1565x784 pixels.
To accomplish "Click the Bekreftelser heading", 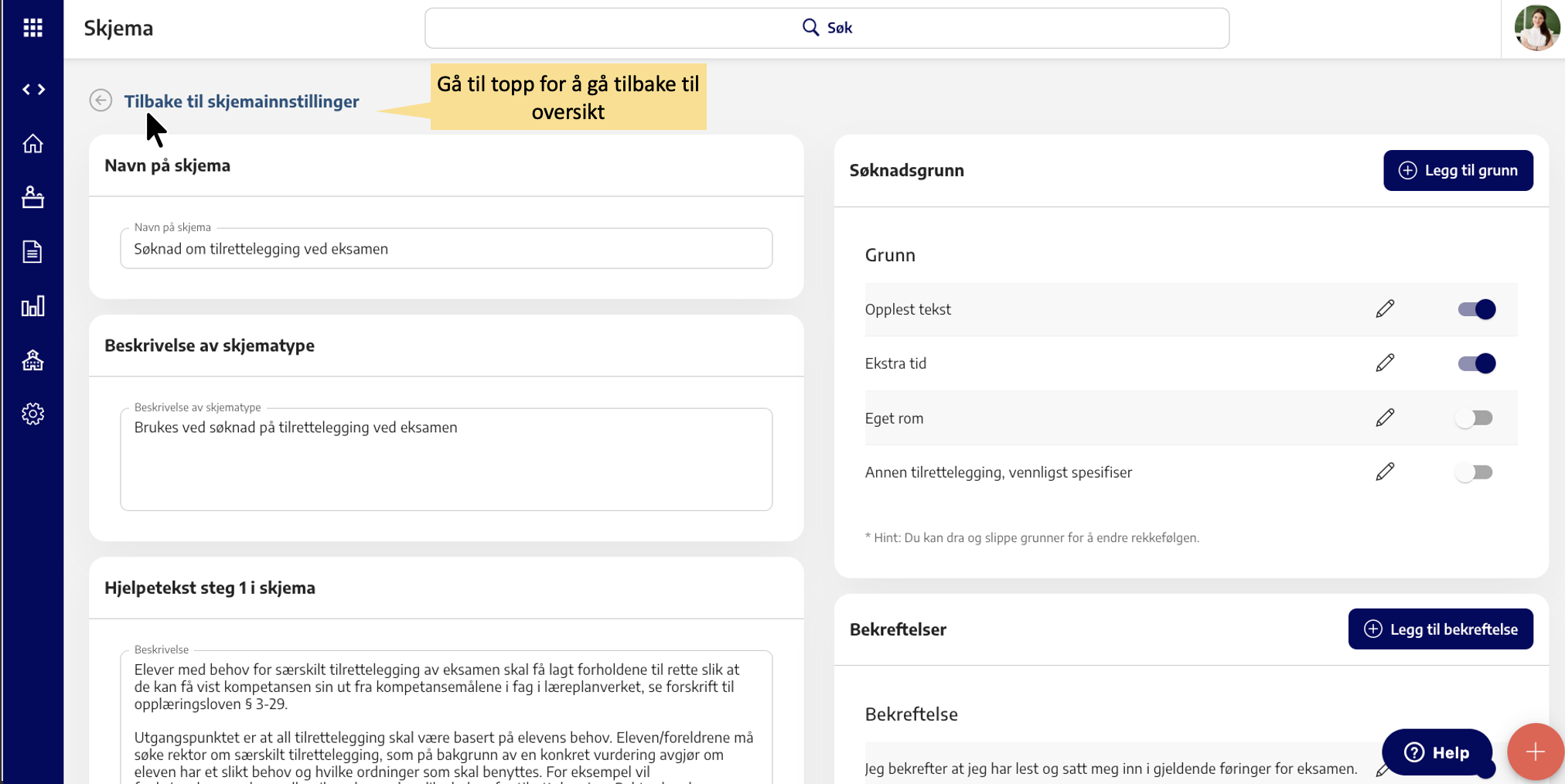I will point(898,629).
